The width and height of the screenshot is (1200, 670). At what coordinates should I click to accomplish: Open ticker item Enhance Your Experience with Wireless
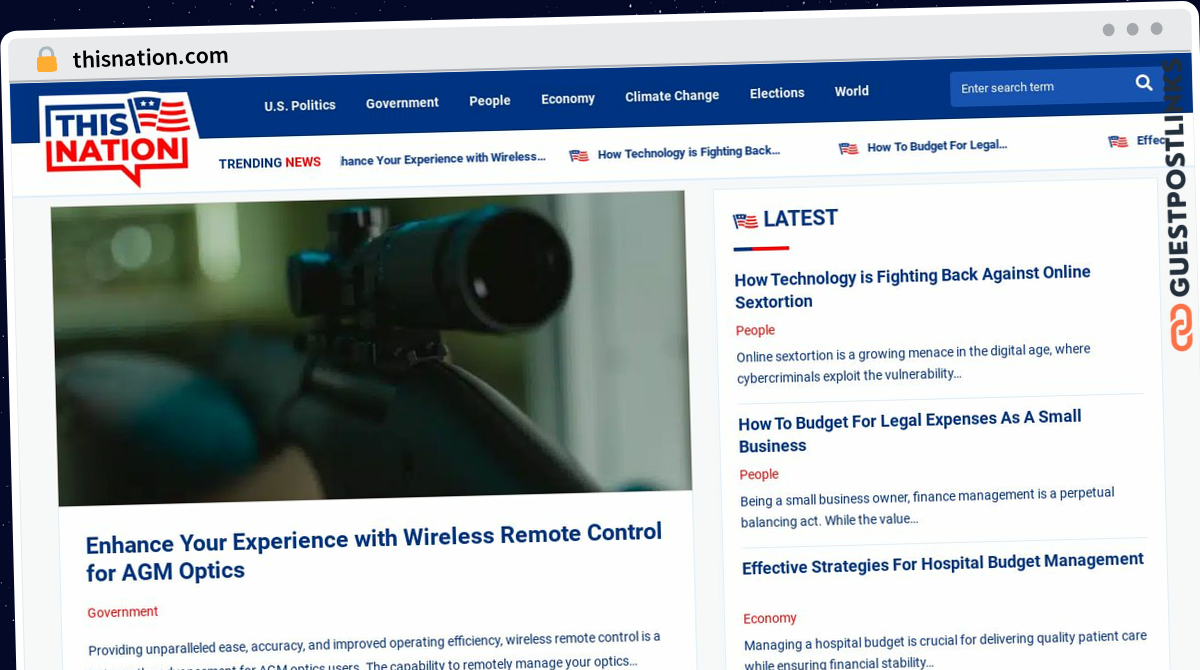(x=443, y=158)
